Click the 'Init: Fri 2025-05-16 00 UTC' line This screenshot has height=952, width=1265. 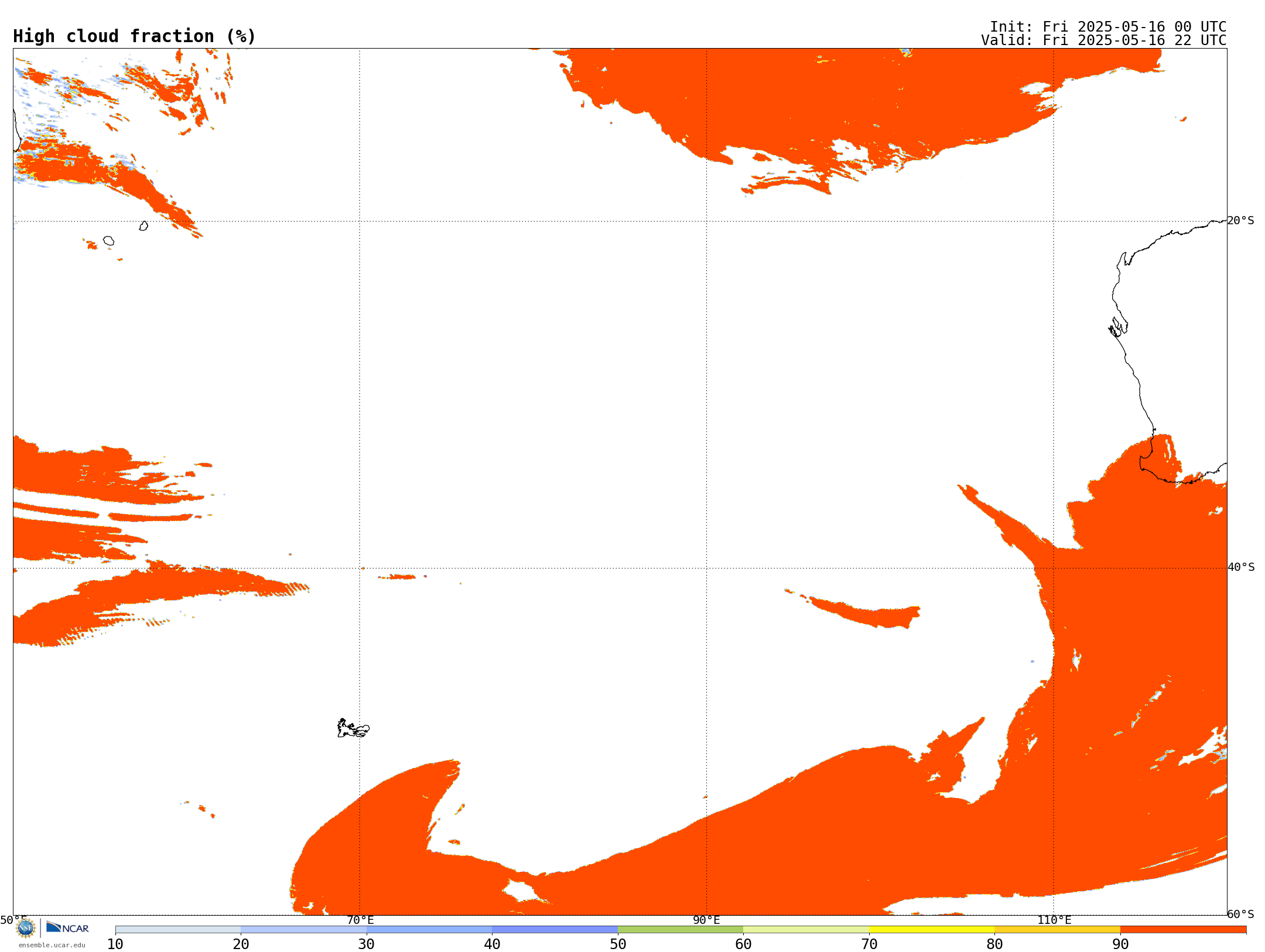[1108, 26]
